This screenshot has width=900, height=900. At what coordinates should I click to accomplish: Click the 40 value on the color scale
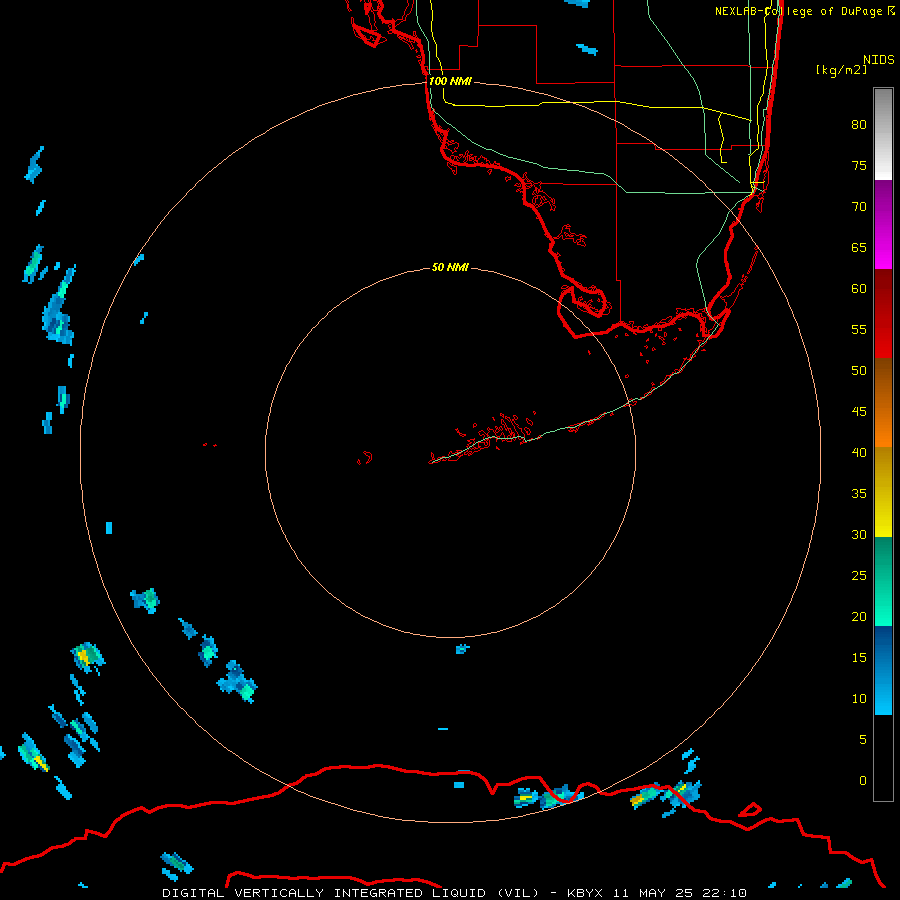click(859, 452)
